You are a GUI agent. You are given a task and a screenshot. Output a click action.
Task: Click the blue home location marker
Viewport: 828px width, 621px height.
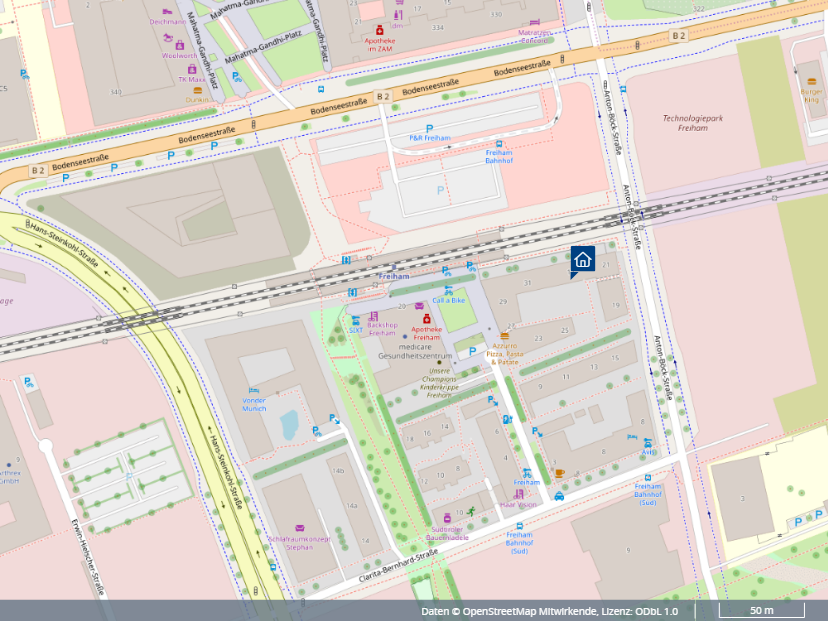[583, 260]
